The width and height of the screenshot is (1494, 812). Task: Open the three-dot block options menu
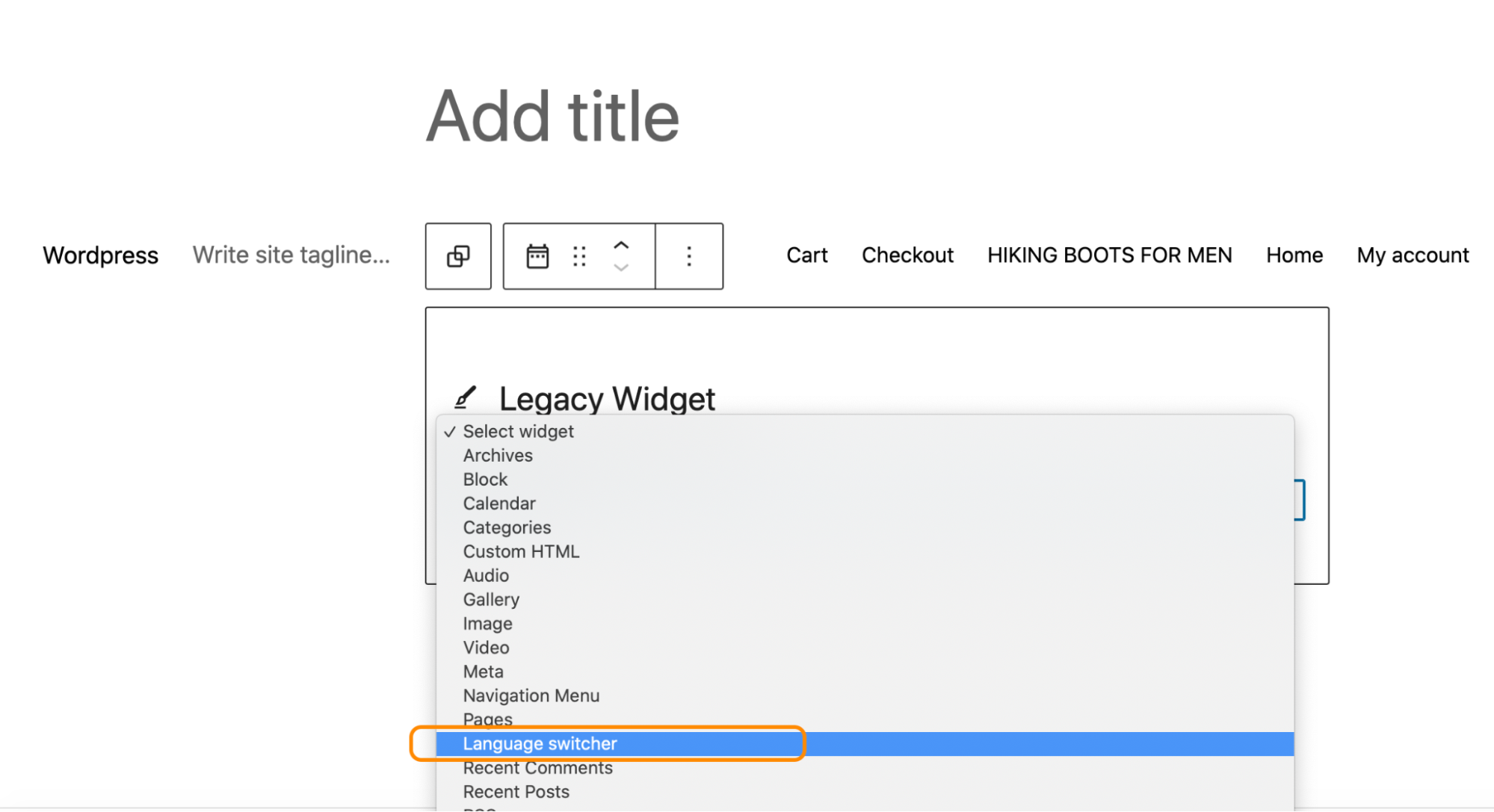(x=689, y=256)
